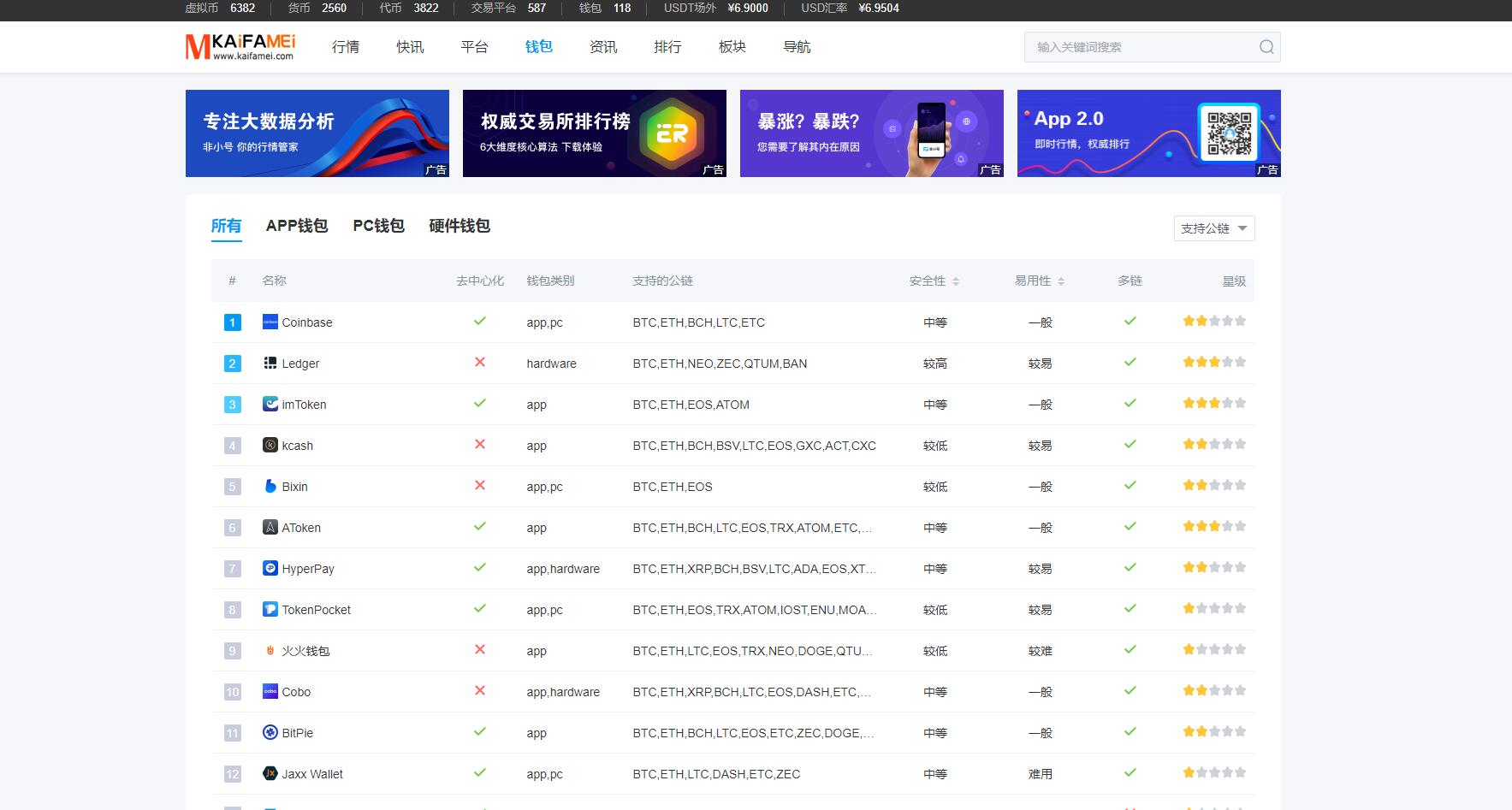Open the KAiFAMEi site logo
The height and width of the screenshot is (810, 1512).
(240, 47)
